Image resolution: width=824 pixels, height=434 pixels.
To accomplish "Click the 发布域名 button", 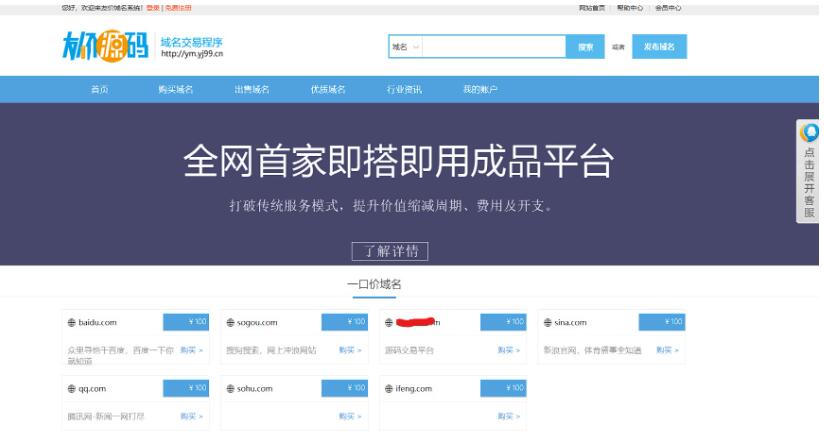I will (x=659, y=47).
